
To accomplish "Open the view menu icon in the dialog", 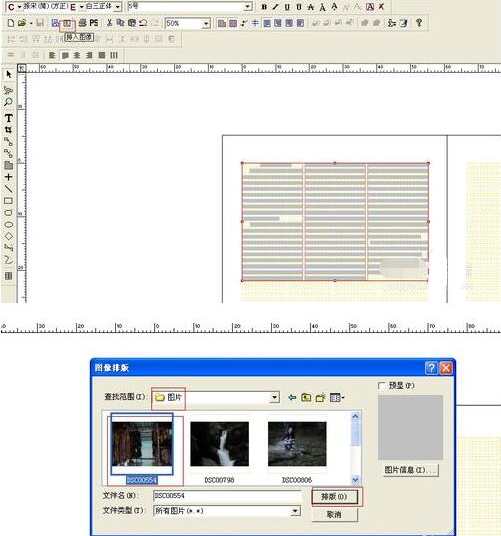I will 337,398.
